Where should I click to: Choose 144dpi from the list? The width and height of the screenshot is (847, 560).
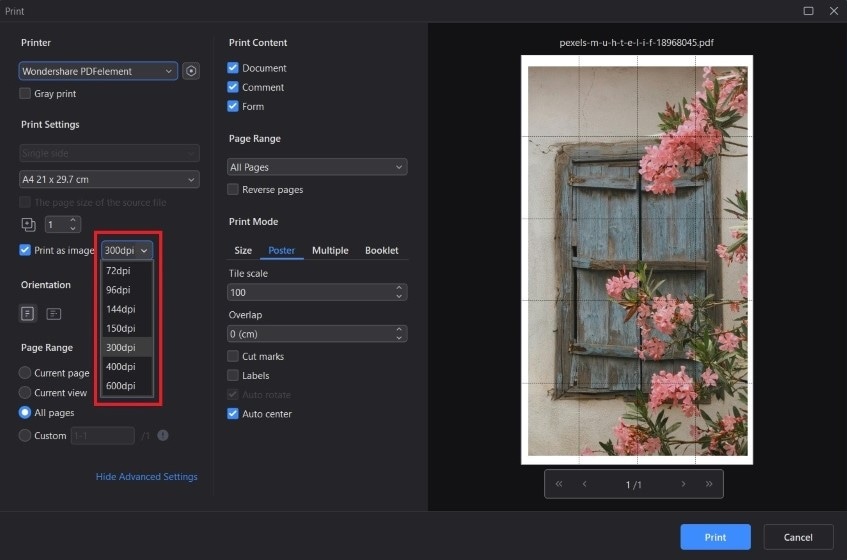point(127,309)
